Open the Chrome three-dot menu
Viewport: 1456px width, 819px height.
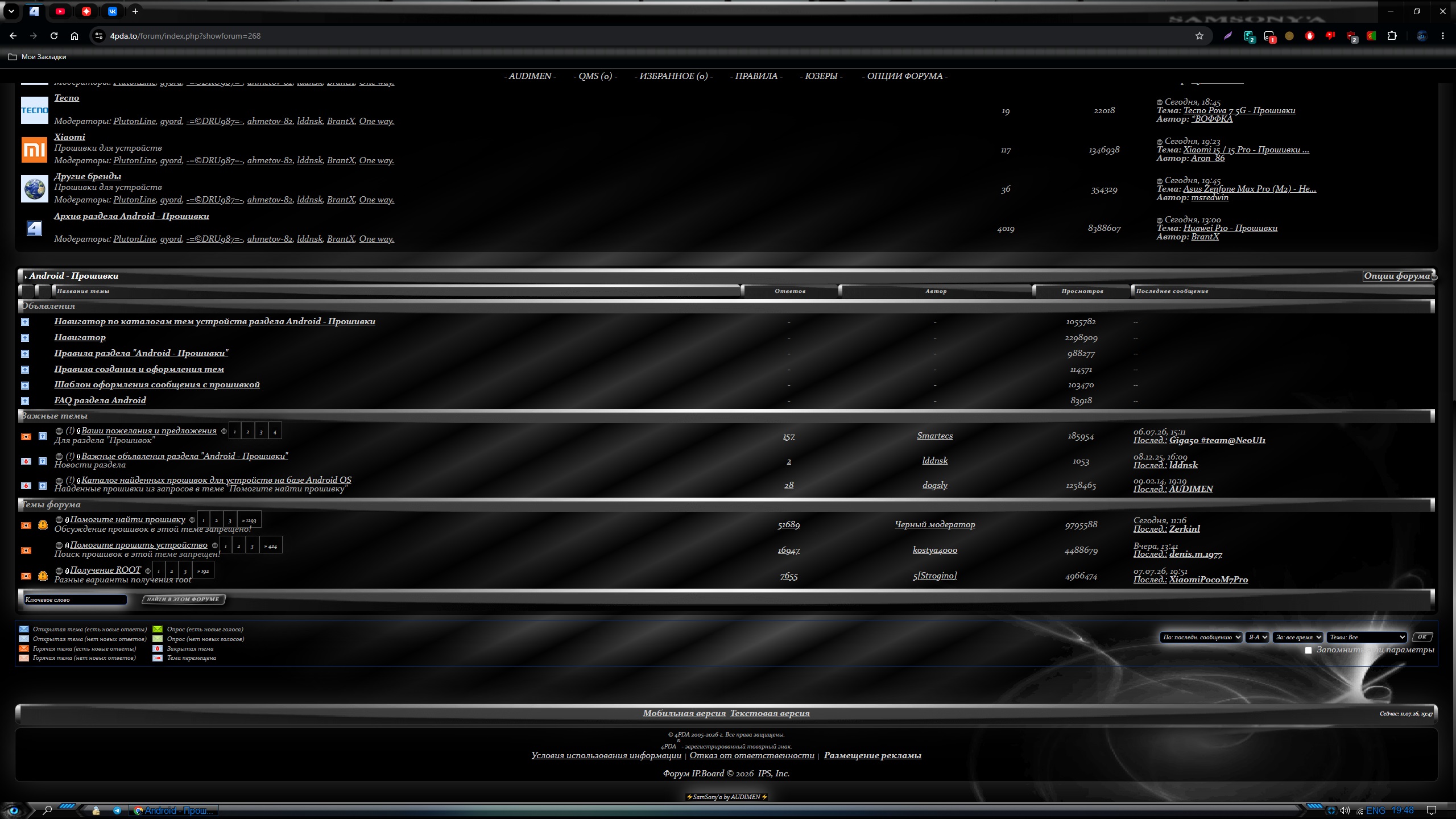point(1443,36)
